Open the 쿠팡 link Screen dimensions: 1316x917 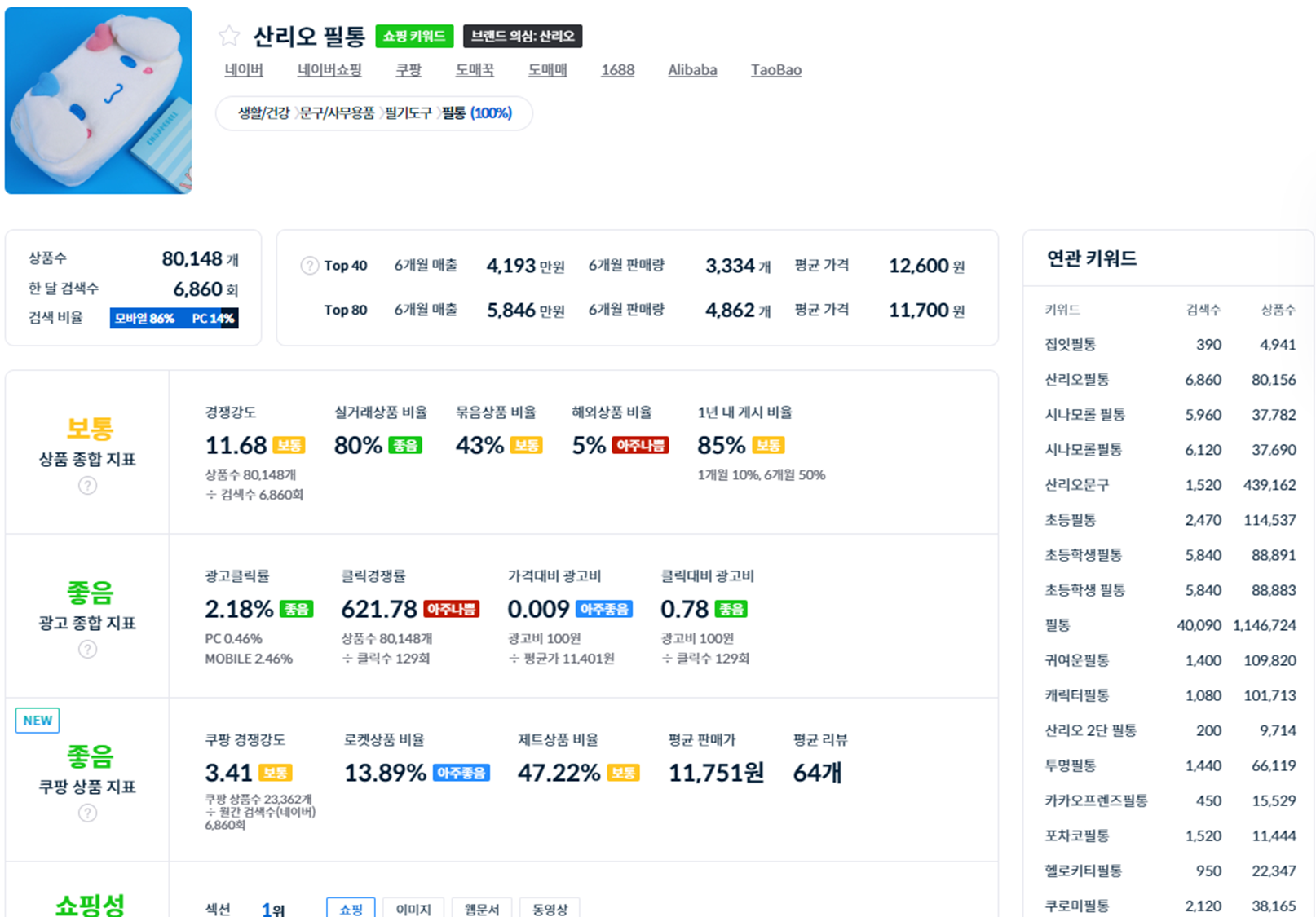(408, 70)
